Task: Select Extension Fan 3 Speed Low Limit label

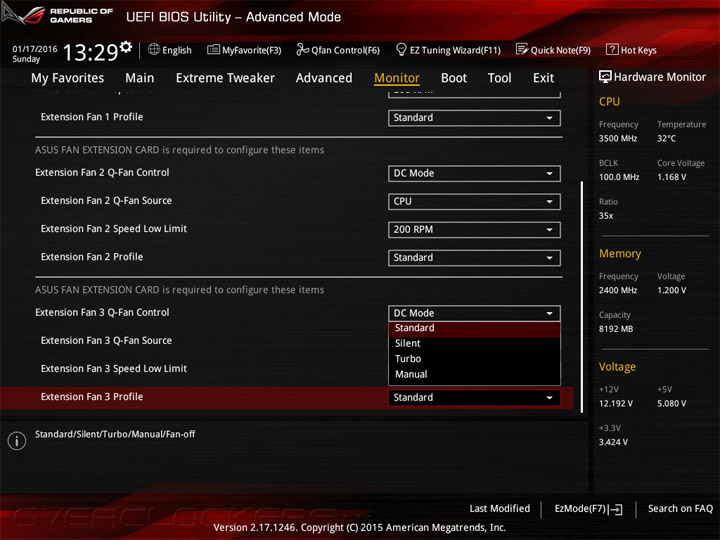Action: [x=113, y=369]
